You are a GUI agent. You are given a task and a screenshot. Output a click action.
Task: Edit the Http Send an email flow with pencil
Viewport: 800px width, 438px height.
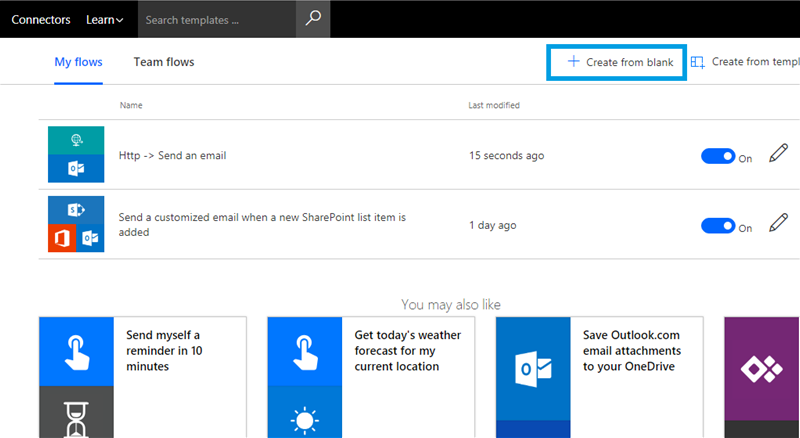point(778,154)
